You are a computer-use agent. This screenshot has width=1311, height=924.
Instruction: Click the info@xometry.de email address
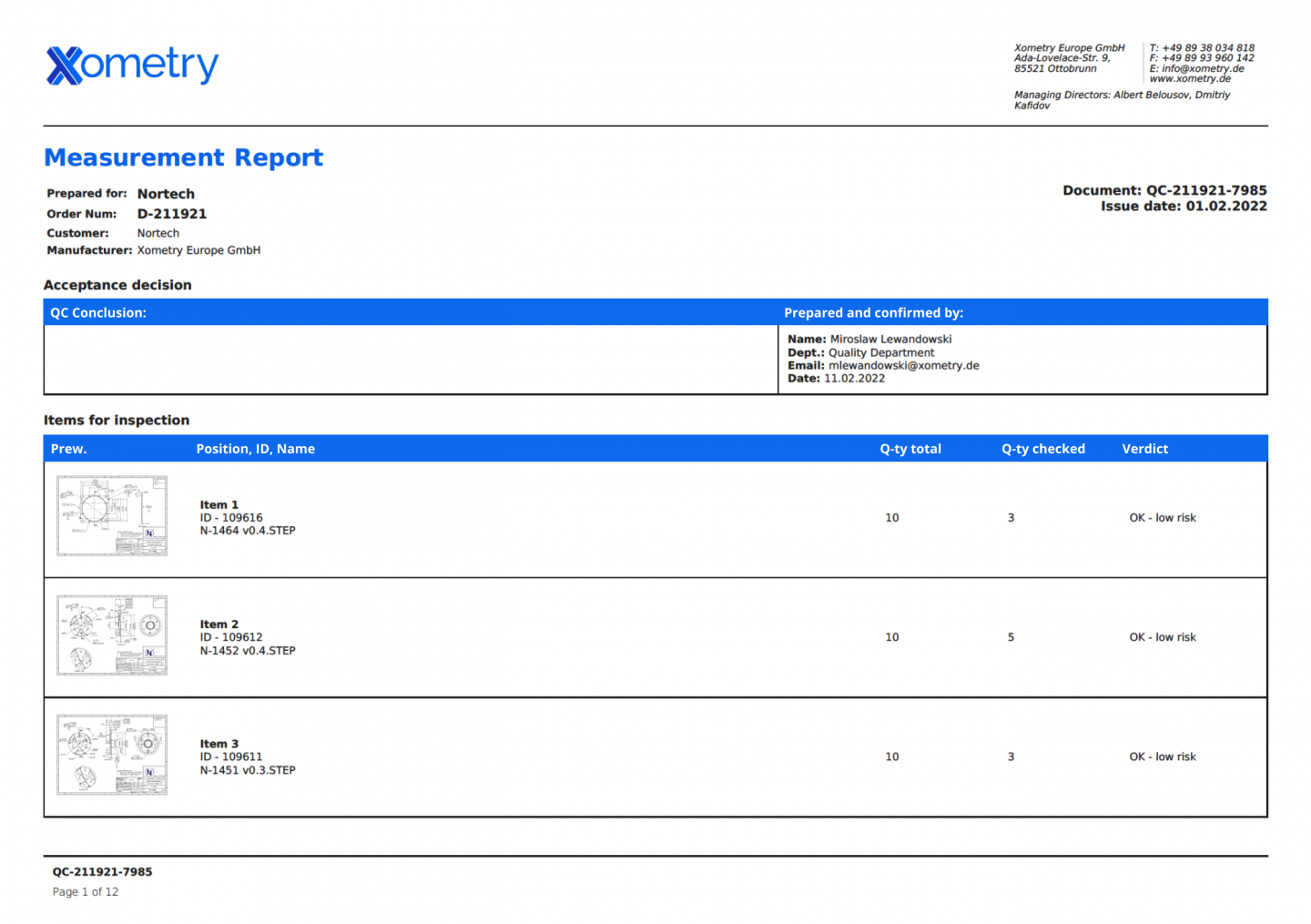click(x=1203, y=68)
